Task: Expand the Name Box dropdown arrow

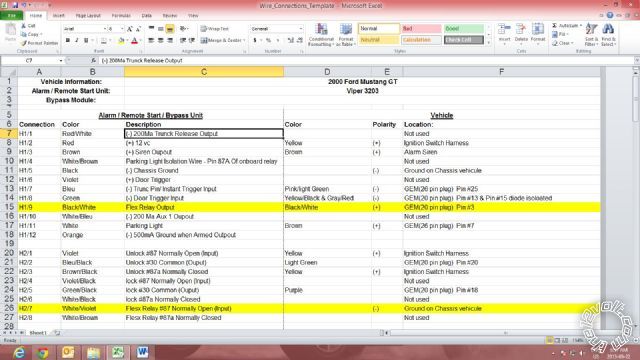Action: pyautogui.click(x=61, y=60)
